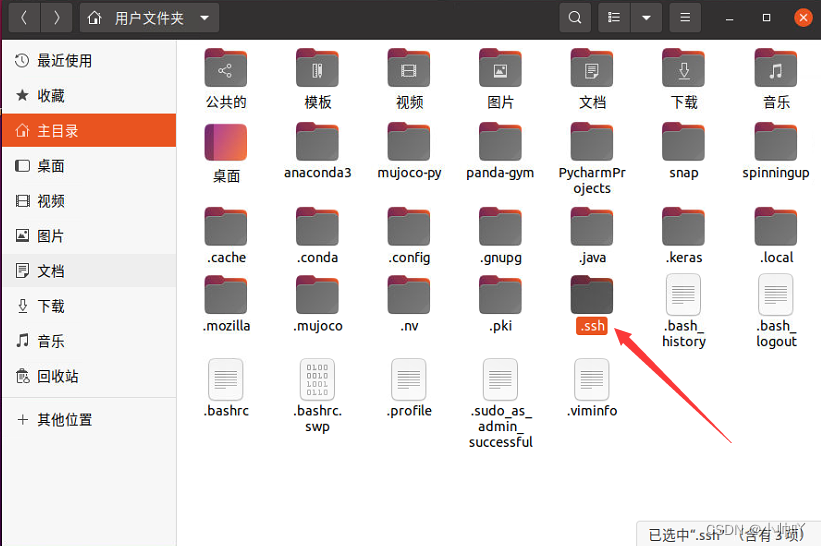Select 最近使用 in the sidebar
This screenshot has height=546, width=821.
[x=89, y=61]
